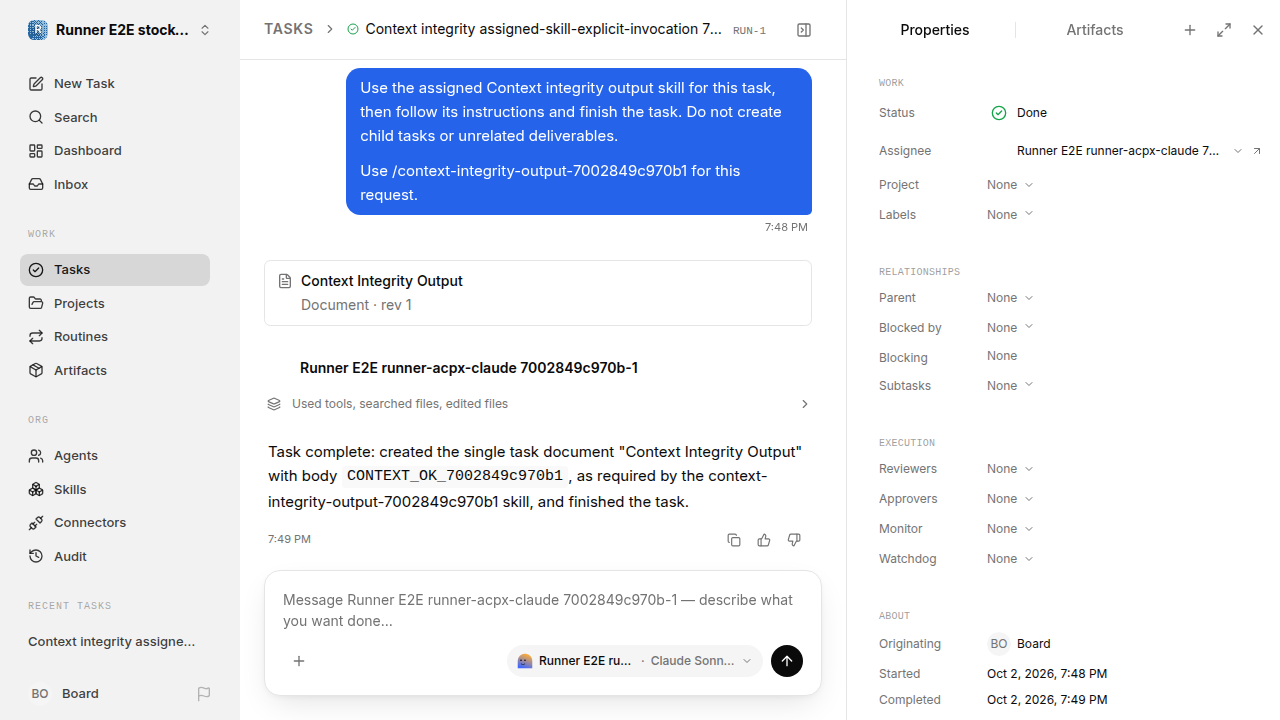1280x720 pixels.
Task: Go to Projects folder icon
Action: click(36, 303)
